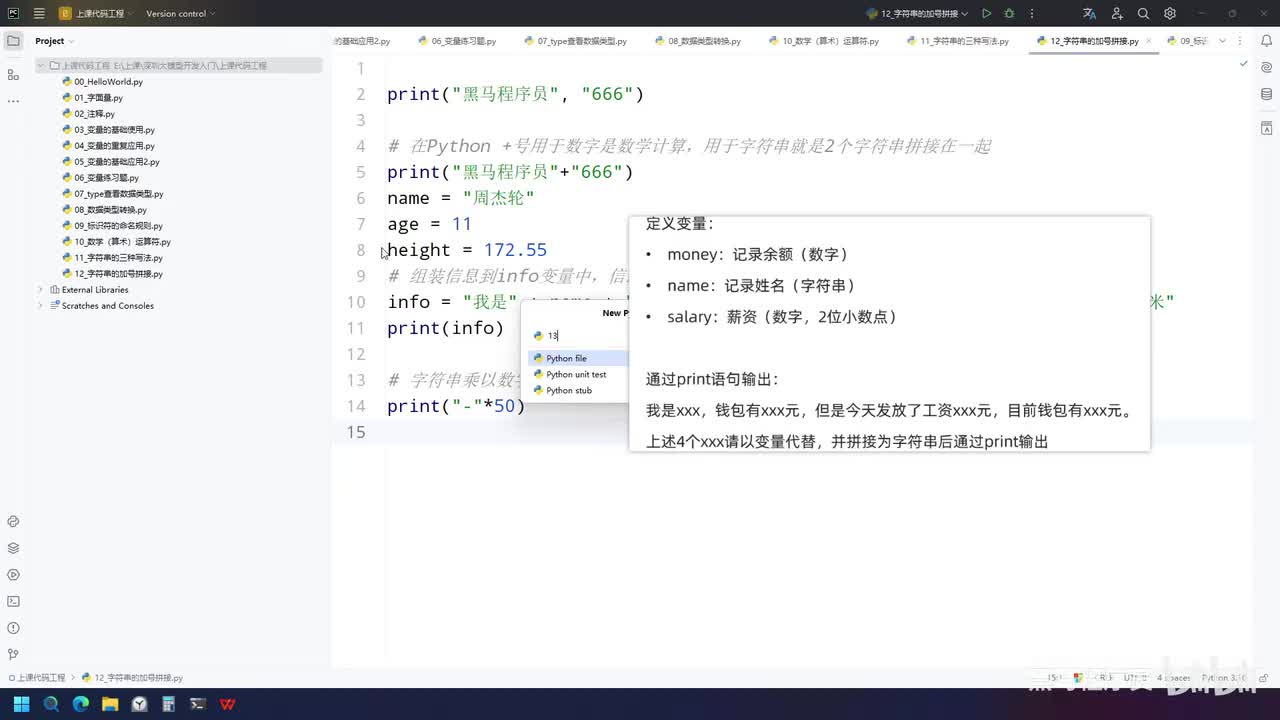
Task: Open the 上课代码工程 project selector dropdown
Action: [97, 14]
